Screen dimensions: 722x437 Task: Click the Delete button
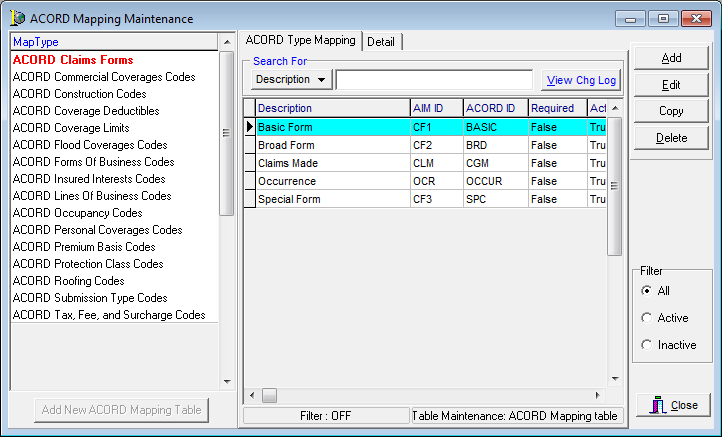click(x=671, y=138)
